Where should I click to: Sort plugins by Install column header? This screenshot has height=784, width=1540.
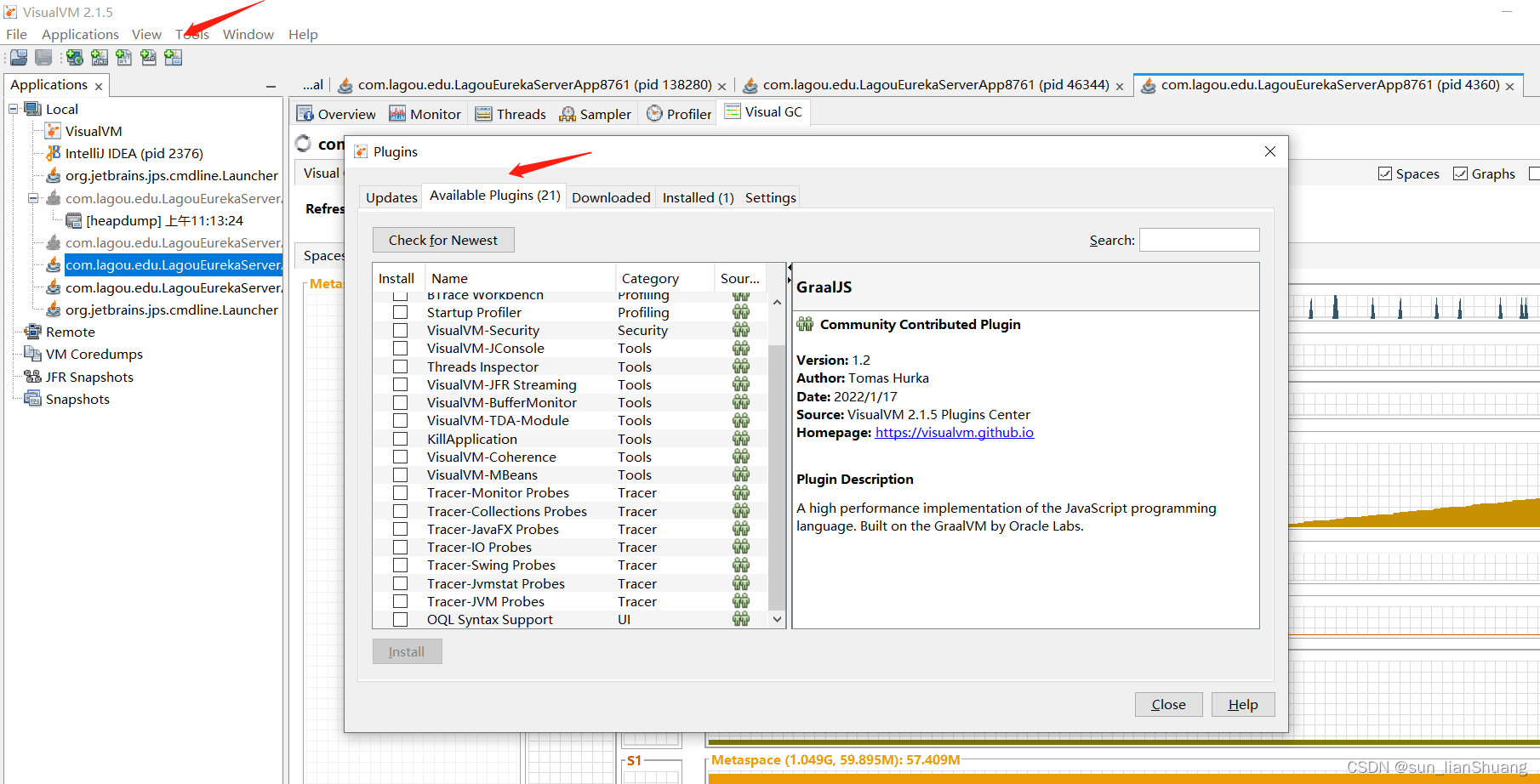(396, 278)
